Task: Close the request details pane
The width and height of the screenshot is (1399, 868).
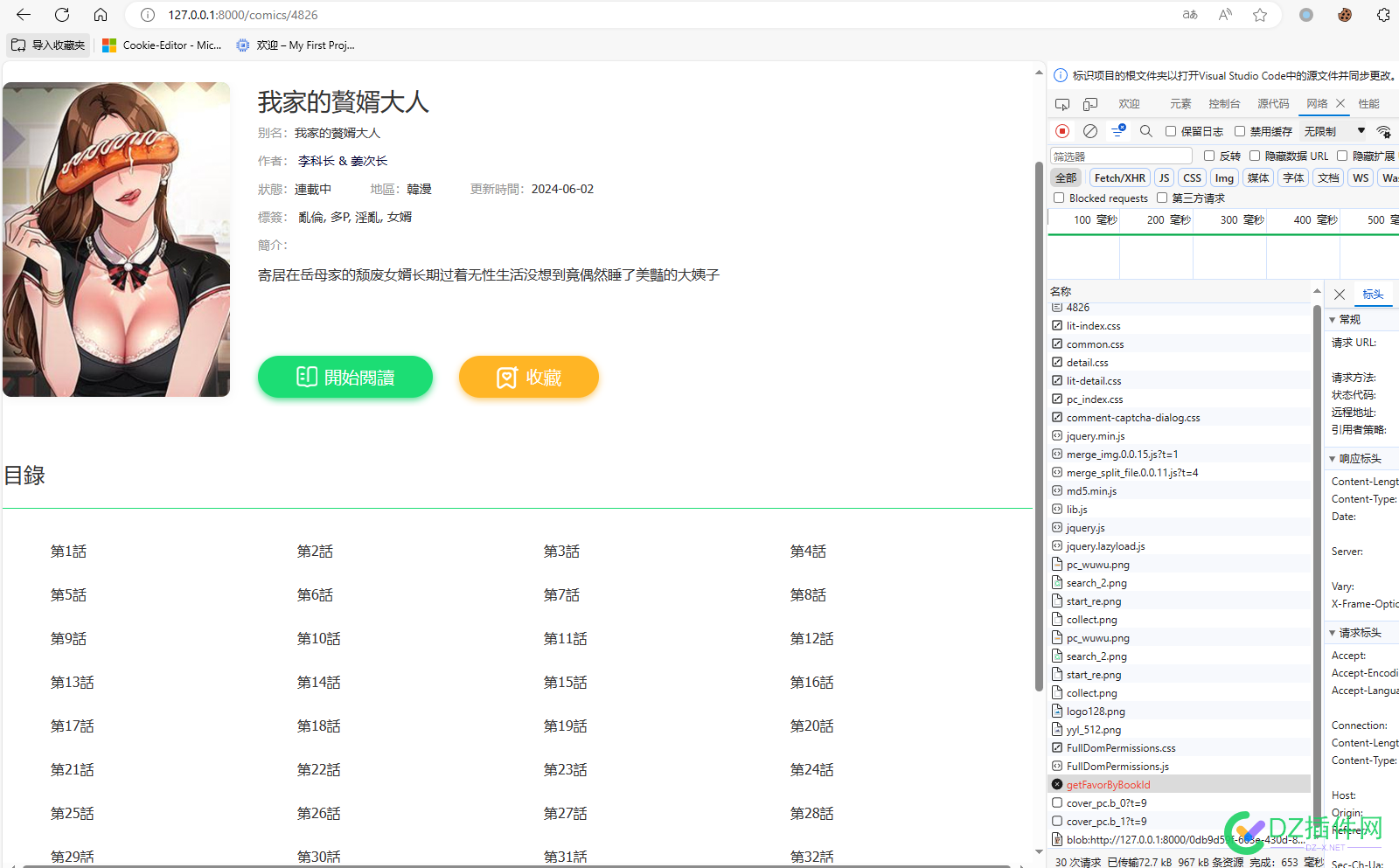Action: [1340, 295]
